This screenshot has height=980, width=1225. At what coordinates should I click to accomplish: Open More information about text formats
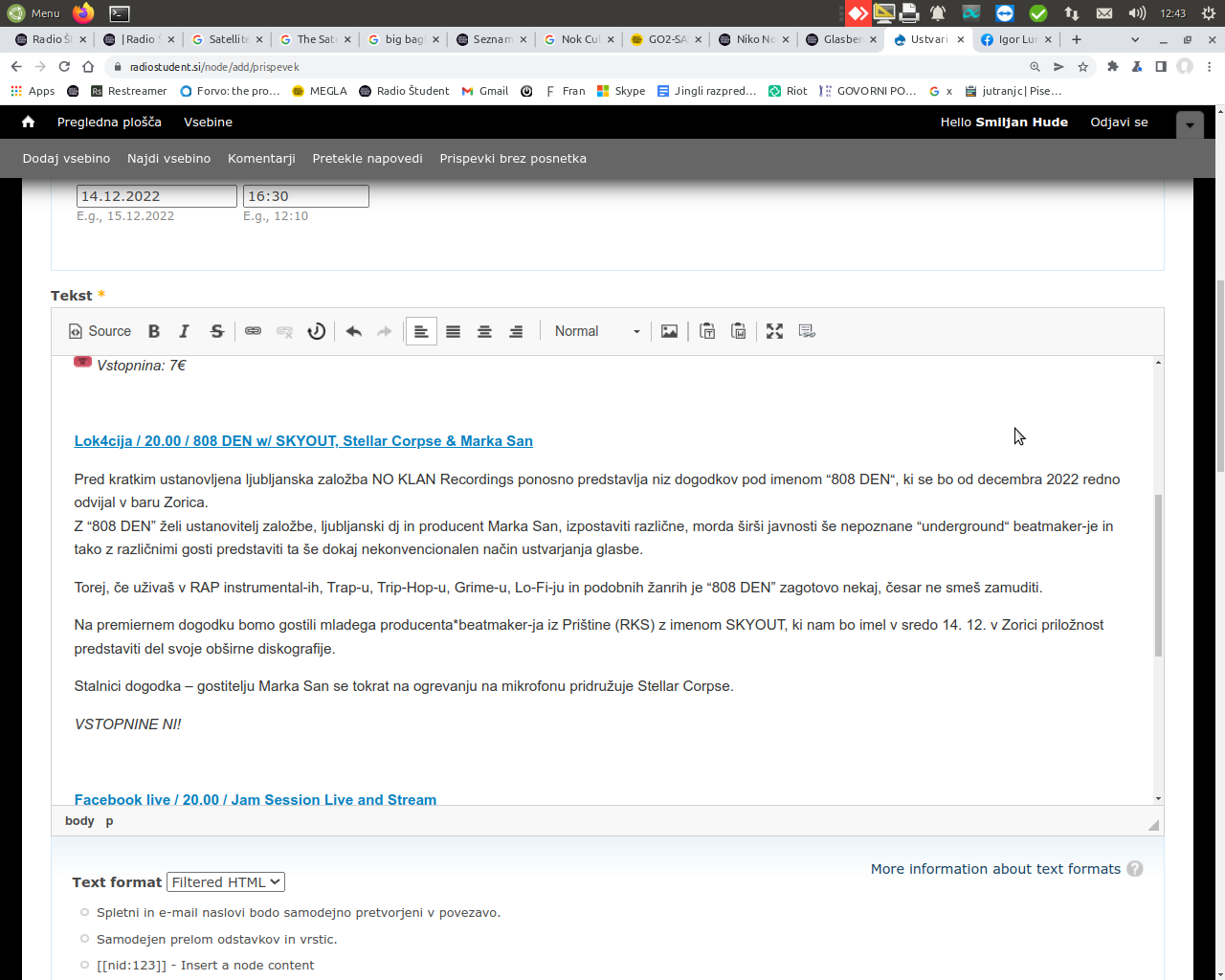coord(995,869)
